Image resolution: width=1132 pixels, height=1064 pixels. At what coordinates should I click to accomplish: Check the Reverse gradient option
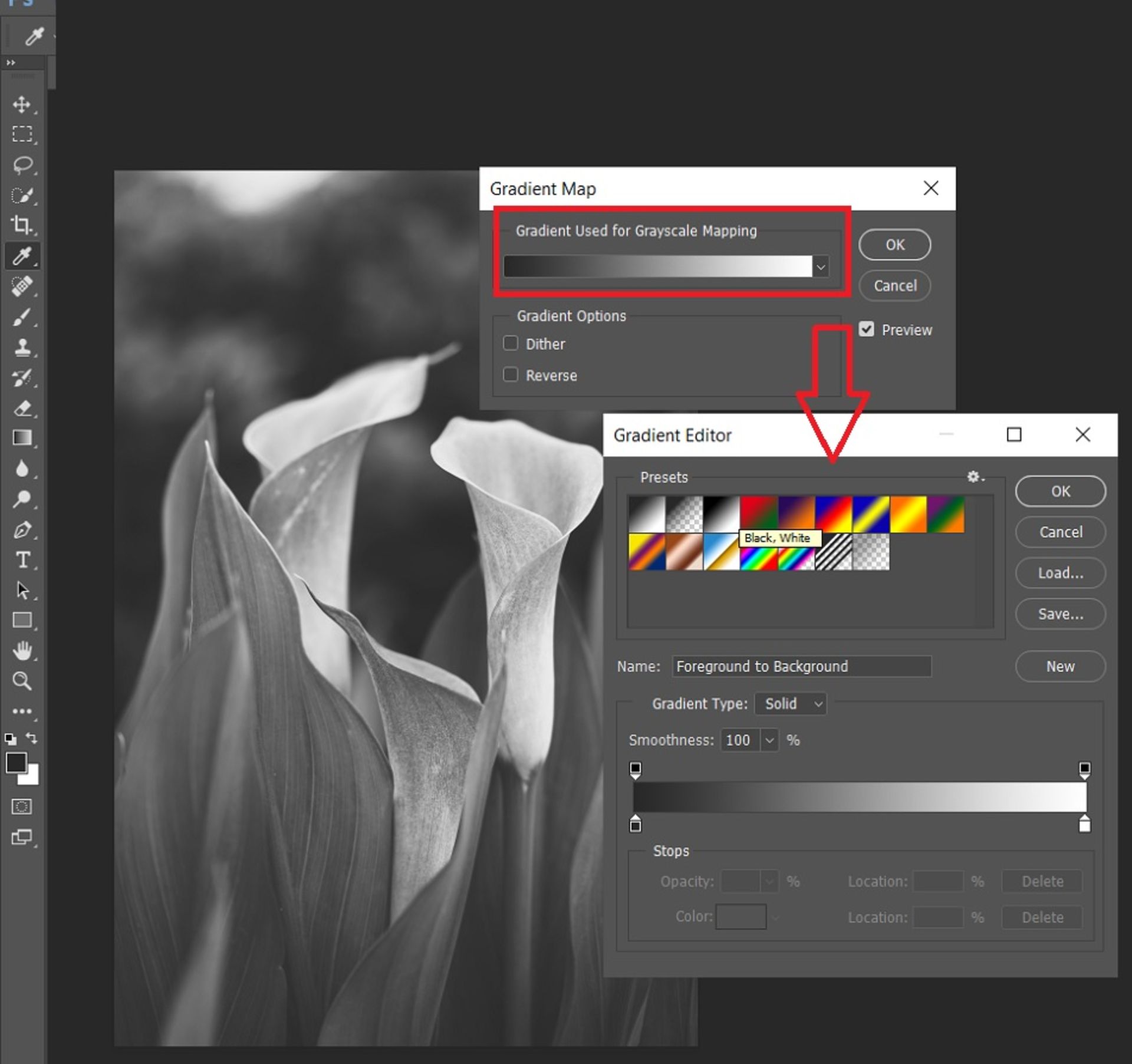tap(511, 374)
